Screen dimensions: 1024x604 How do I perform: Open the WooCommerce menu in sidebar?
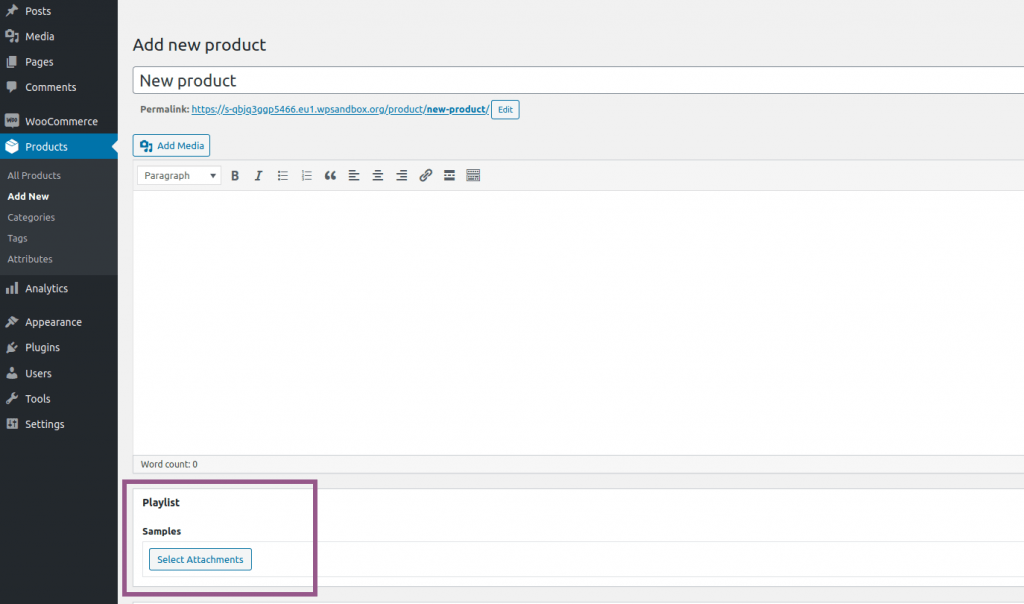click(60, 121)
